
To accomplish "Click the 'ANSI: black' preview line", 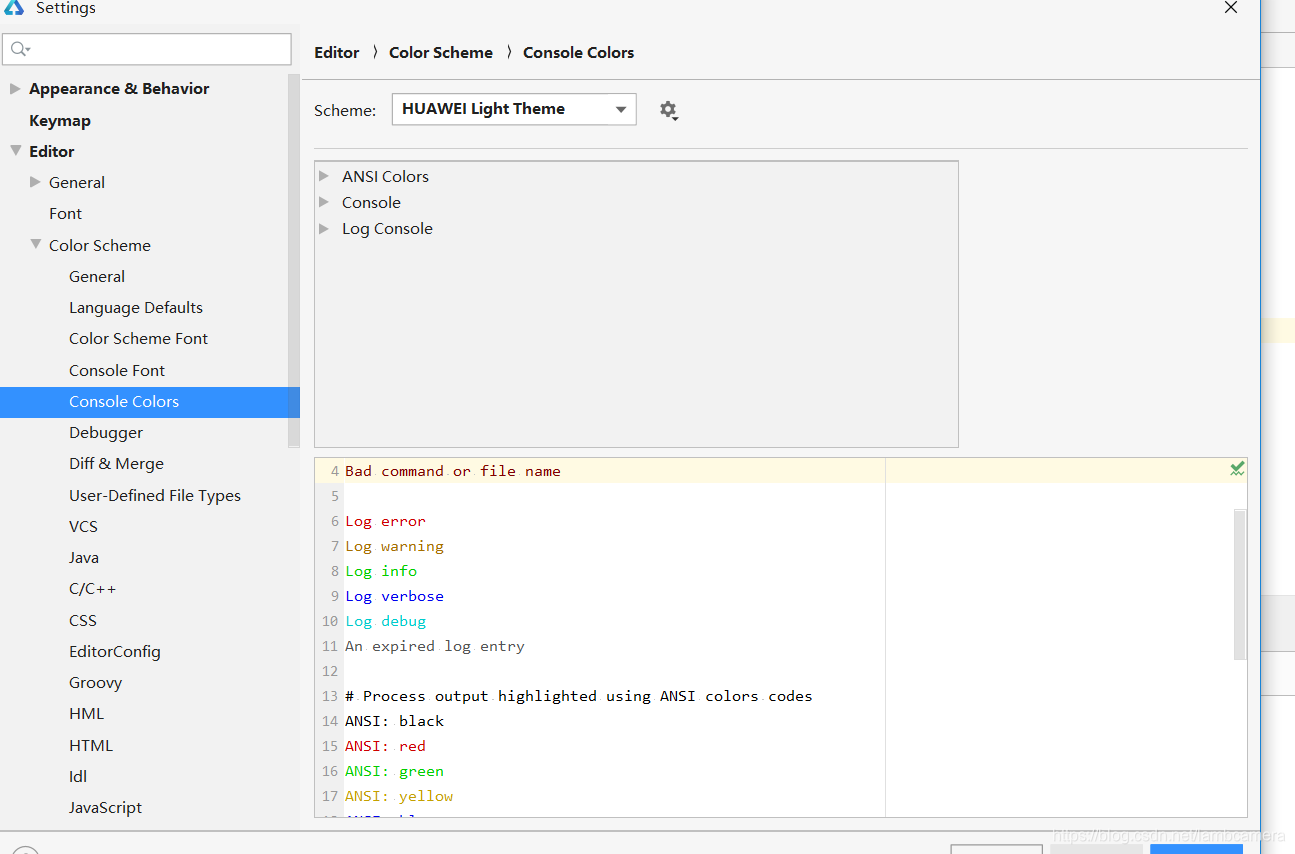I will (394, 721).
